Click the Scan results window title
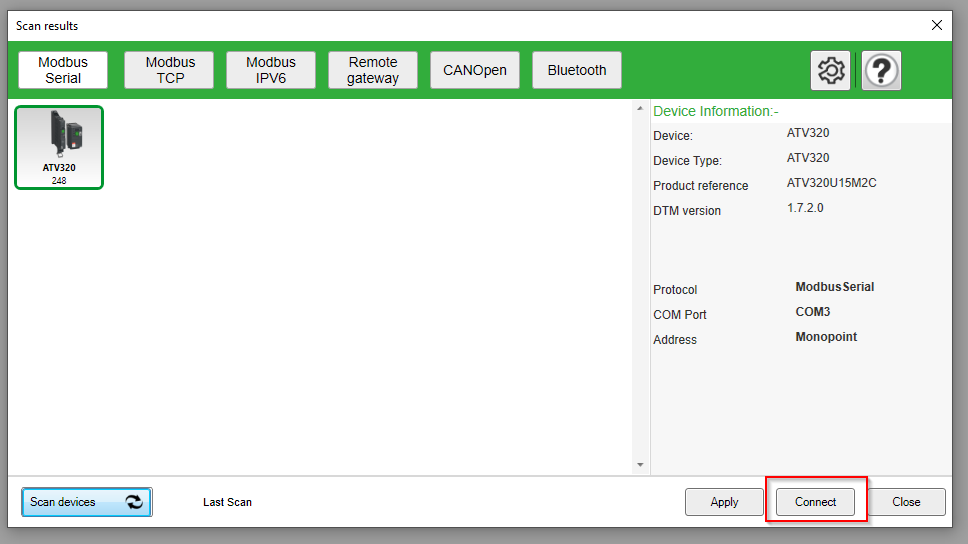The image size is (968, 544). 47,26
